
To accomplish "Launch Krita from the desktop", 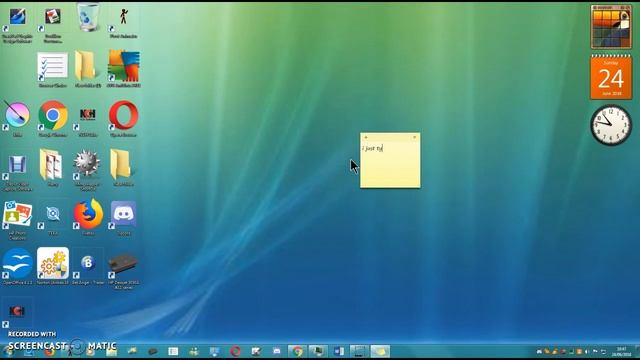I will pyautogui.click(x=17, y=118).
